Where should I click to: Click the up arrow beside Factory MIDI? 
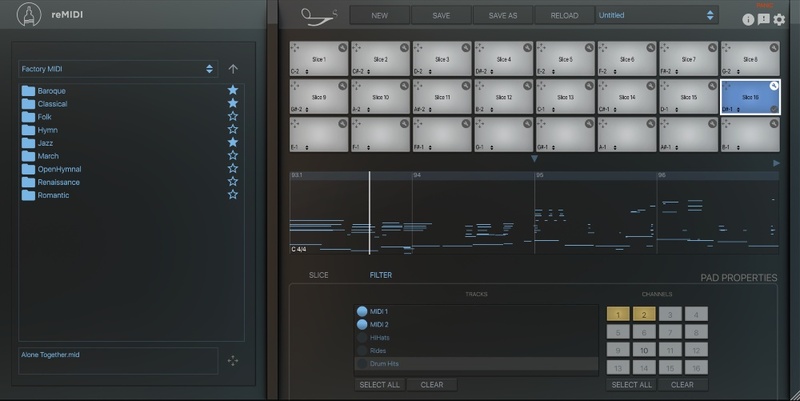[x=233, y=69]
